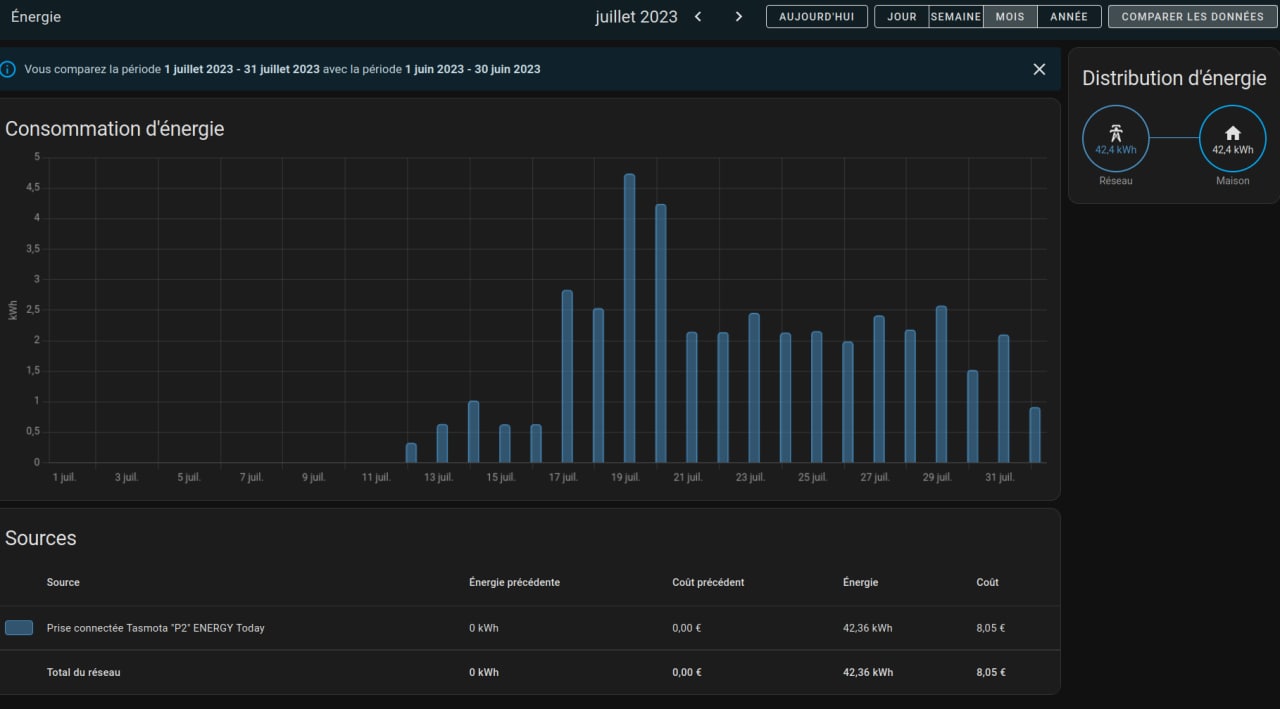Click the info icon in comparison banner
The image size is (1280, 709).
tap(8, 69)
